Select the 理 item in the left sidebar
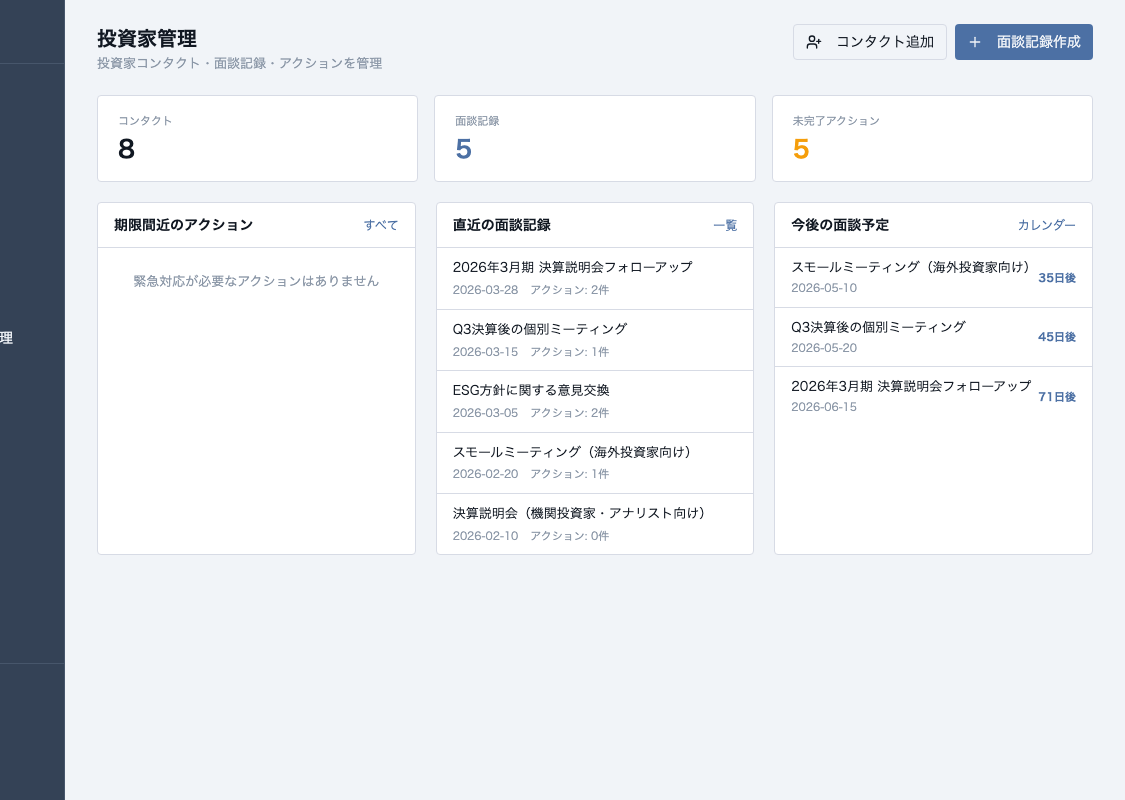 (x=8, y=338)
